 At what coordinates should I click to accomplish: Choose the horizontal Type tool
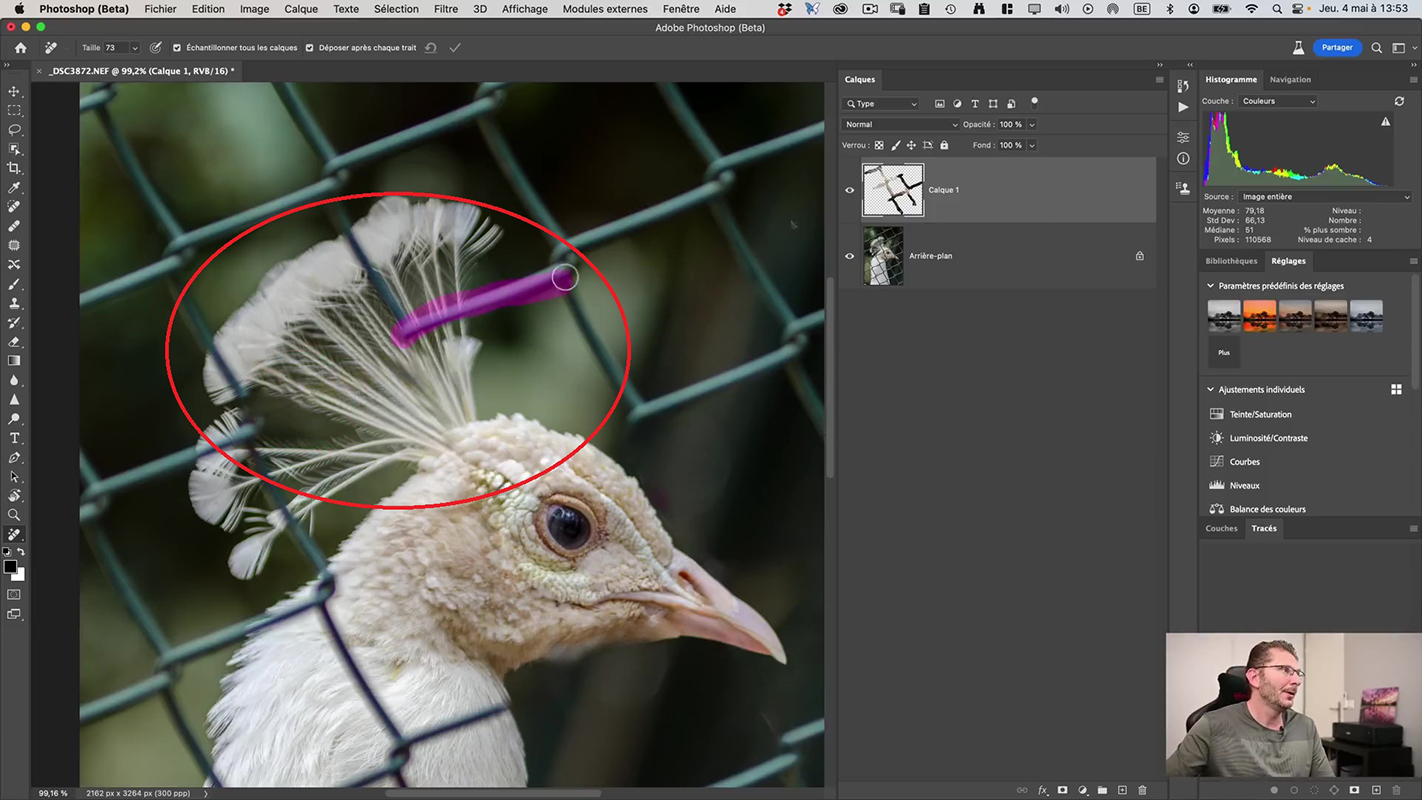(14, 438)
